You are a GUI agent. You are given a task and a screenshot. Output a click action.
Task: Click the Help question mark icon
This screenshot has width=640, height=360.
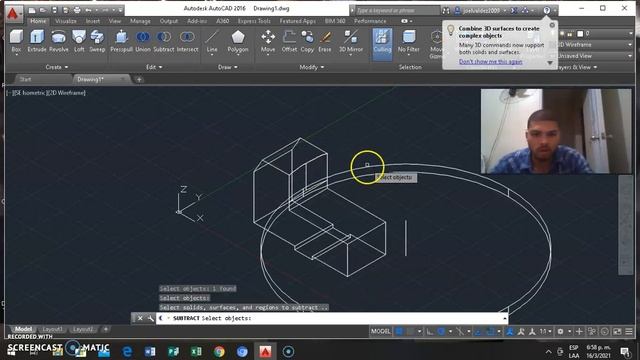(x=547, y=10)
